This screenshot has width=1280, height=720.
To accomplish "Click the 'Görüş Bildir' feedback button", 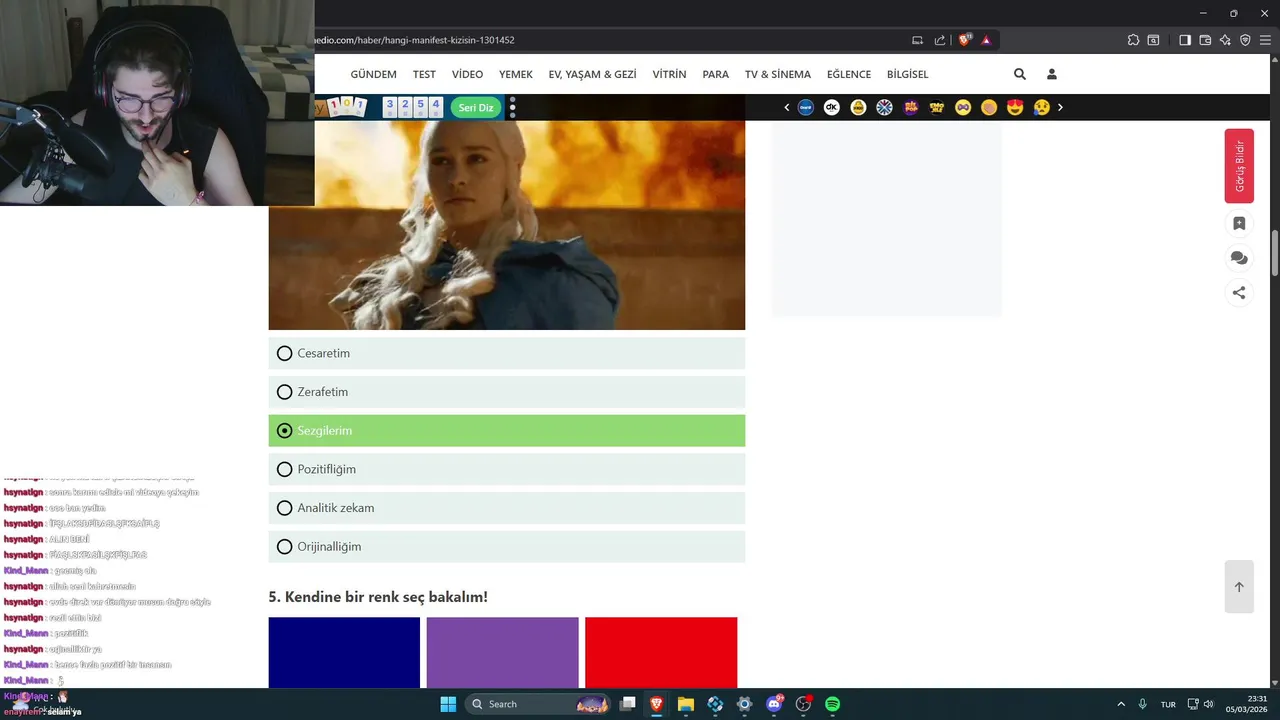I will (x=1239, y=166).
